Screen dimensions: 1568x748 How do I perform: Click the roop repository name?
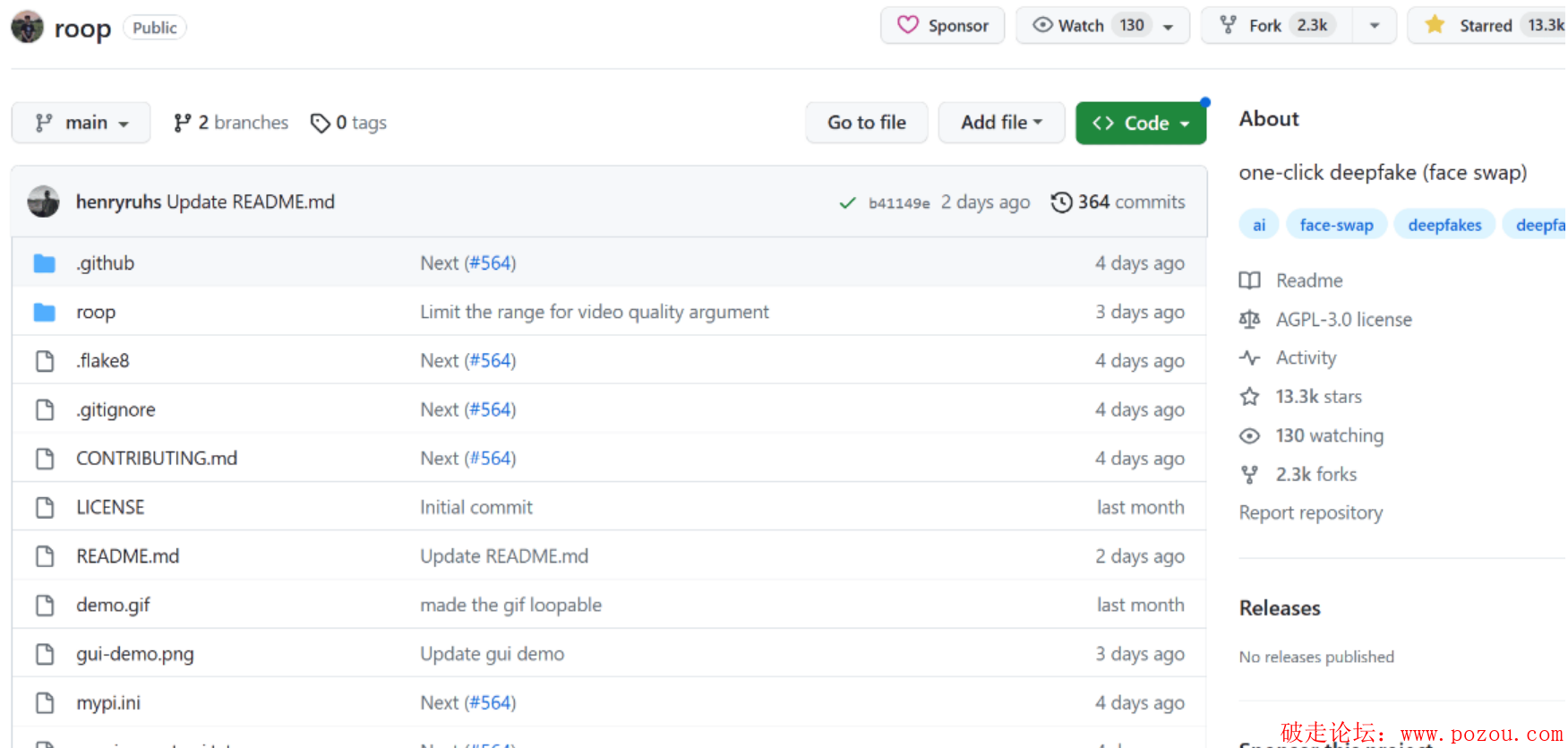pos(82,29)
